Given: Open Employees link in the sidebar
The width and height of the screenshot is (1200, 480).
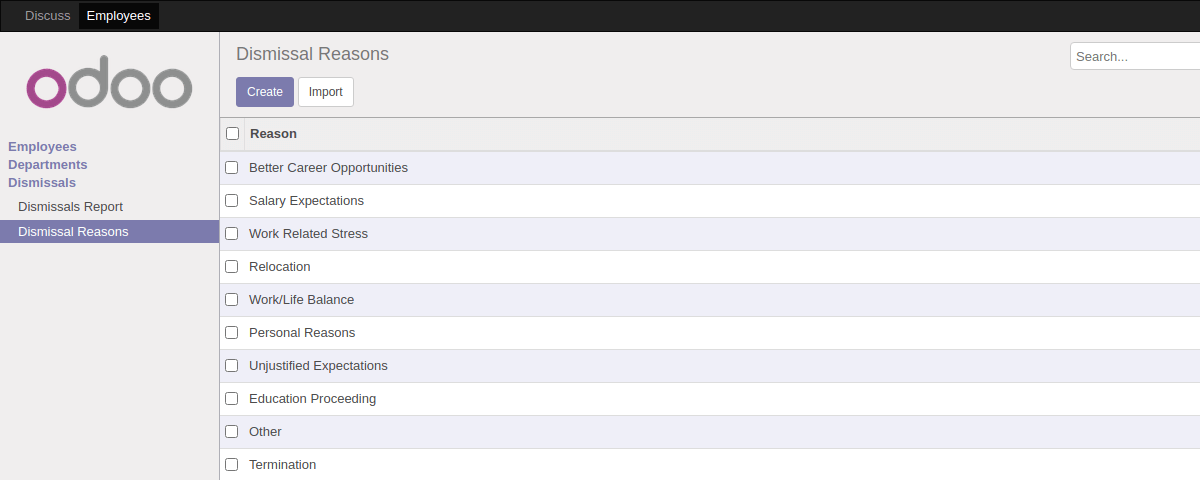Looking at the screenshot, I should coord(42,147).
